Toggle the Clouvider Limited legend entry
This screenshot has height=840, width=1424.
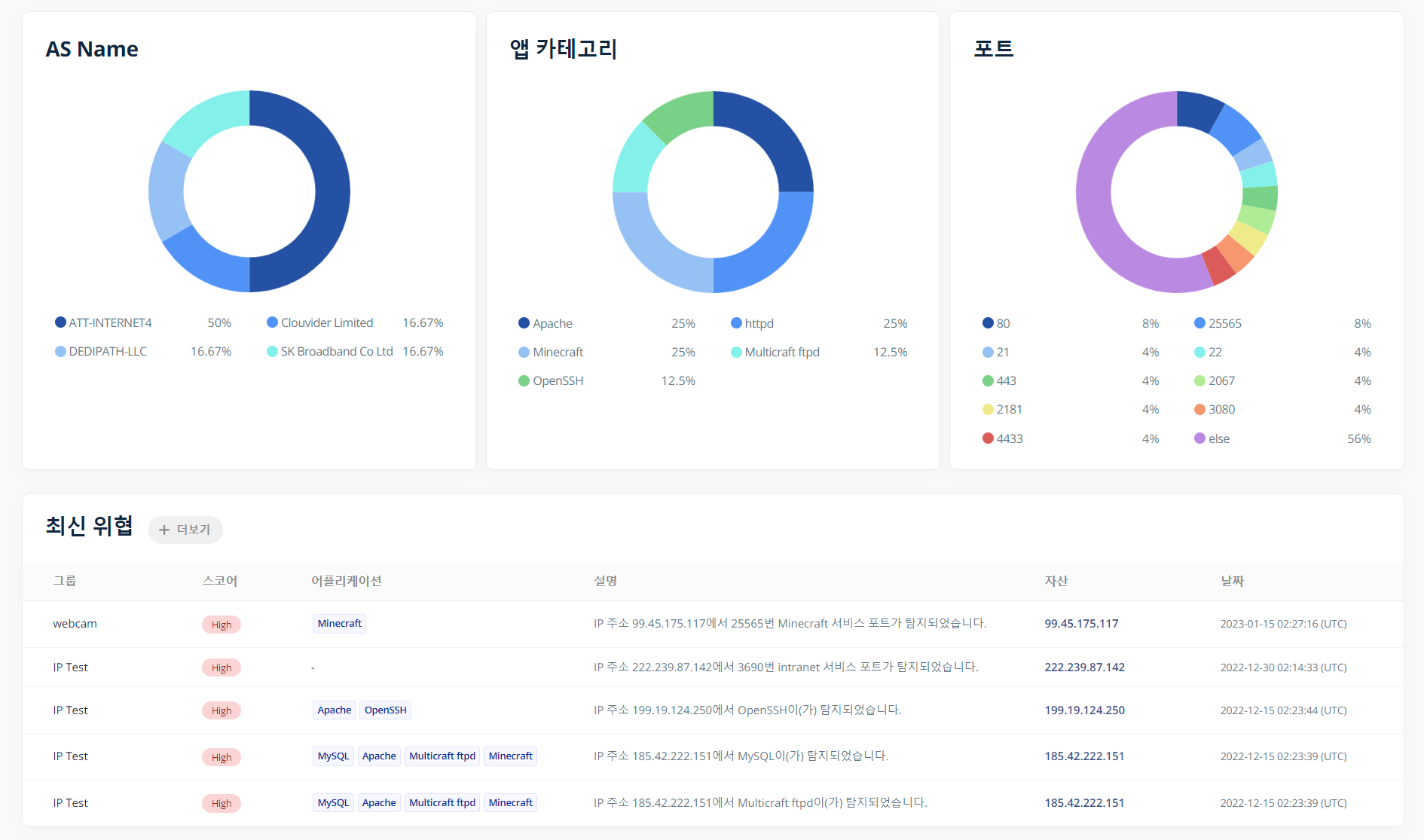(x=319, y=322)
